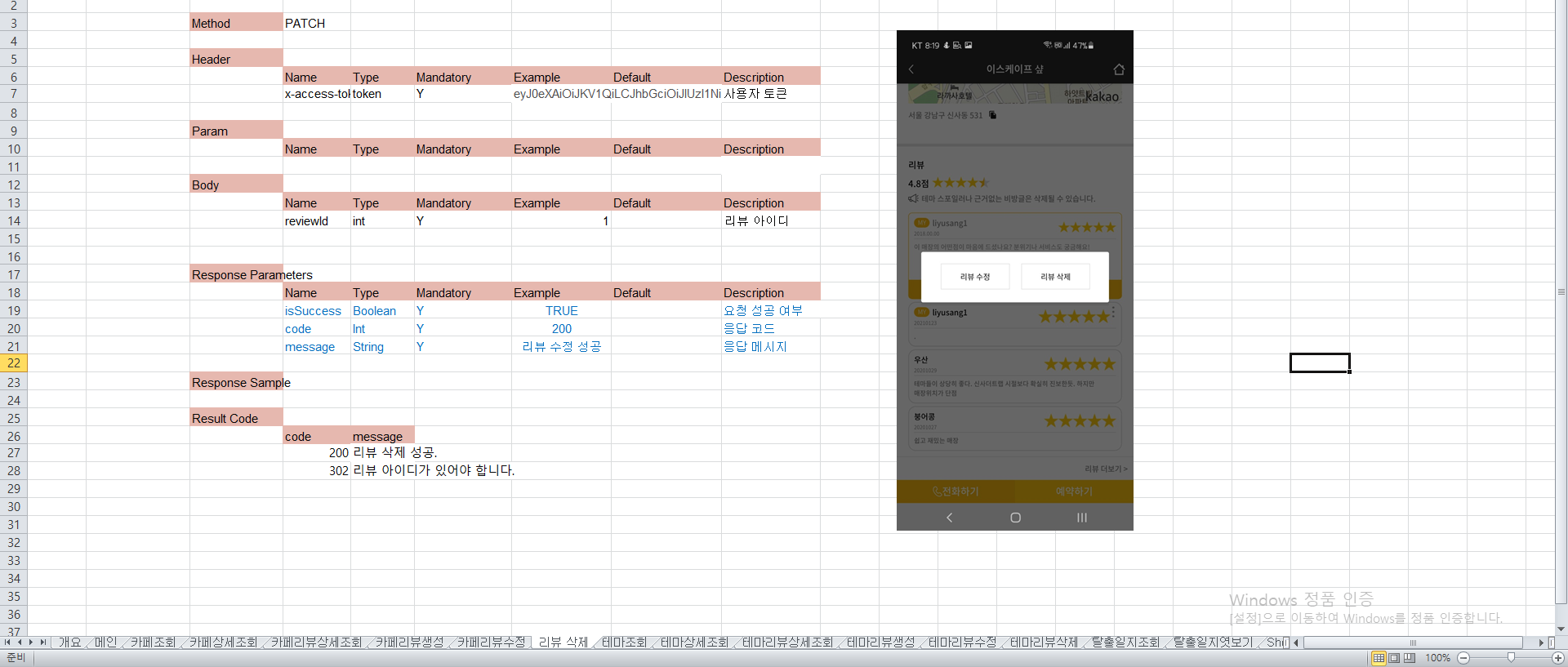Switch to Page Layout view in the status bar

pos(1394,658)
